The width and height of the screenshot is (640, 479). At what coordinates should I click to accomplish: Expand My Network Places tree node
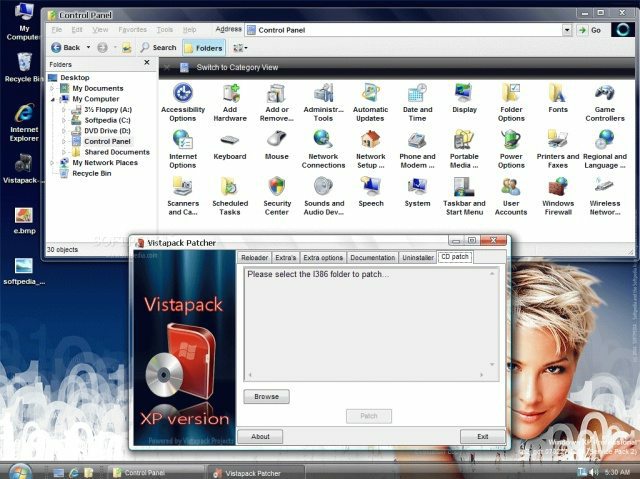click(x=52, y=162)
